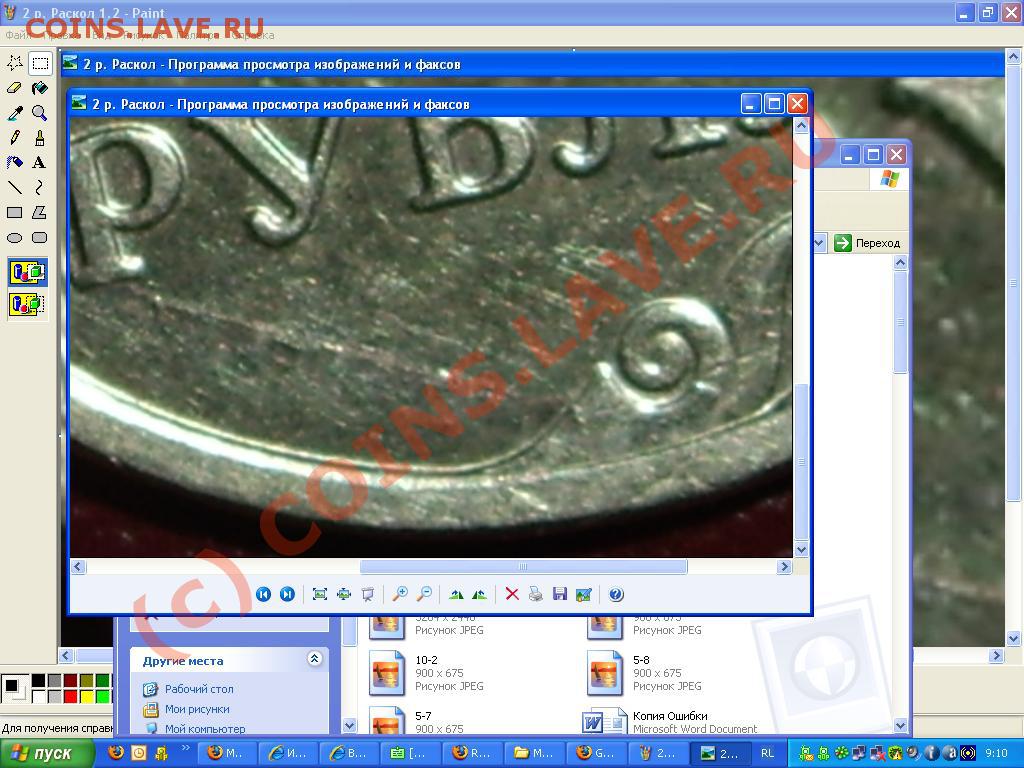Click viewer scroll-down arrow
The image size is (1024, 768).
pyautogui.click(x=801, y=550)
